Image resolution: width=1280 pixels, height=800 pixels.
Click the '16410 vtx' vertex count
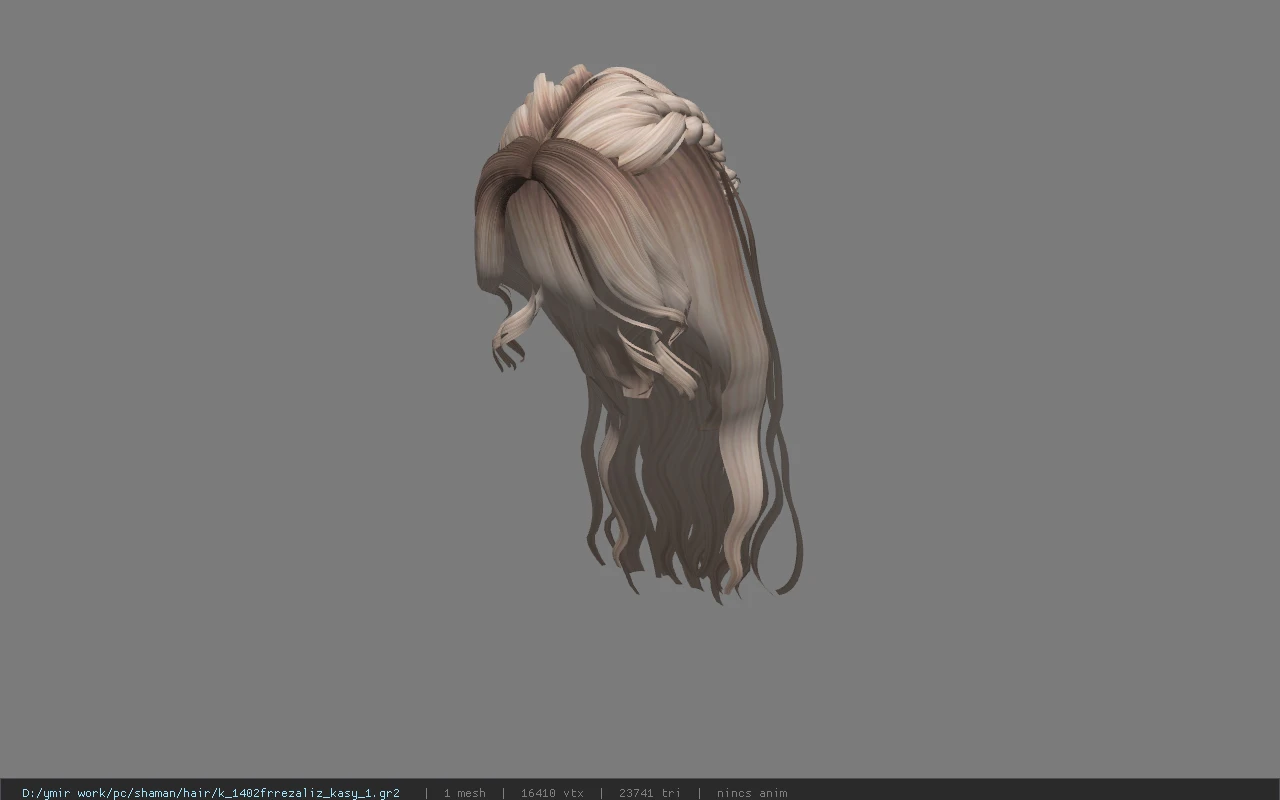tap(552, 793)
